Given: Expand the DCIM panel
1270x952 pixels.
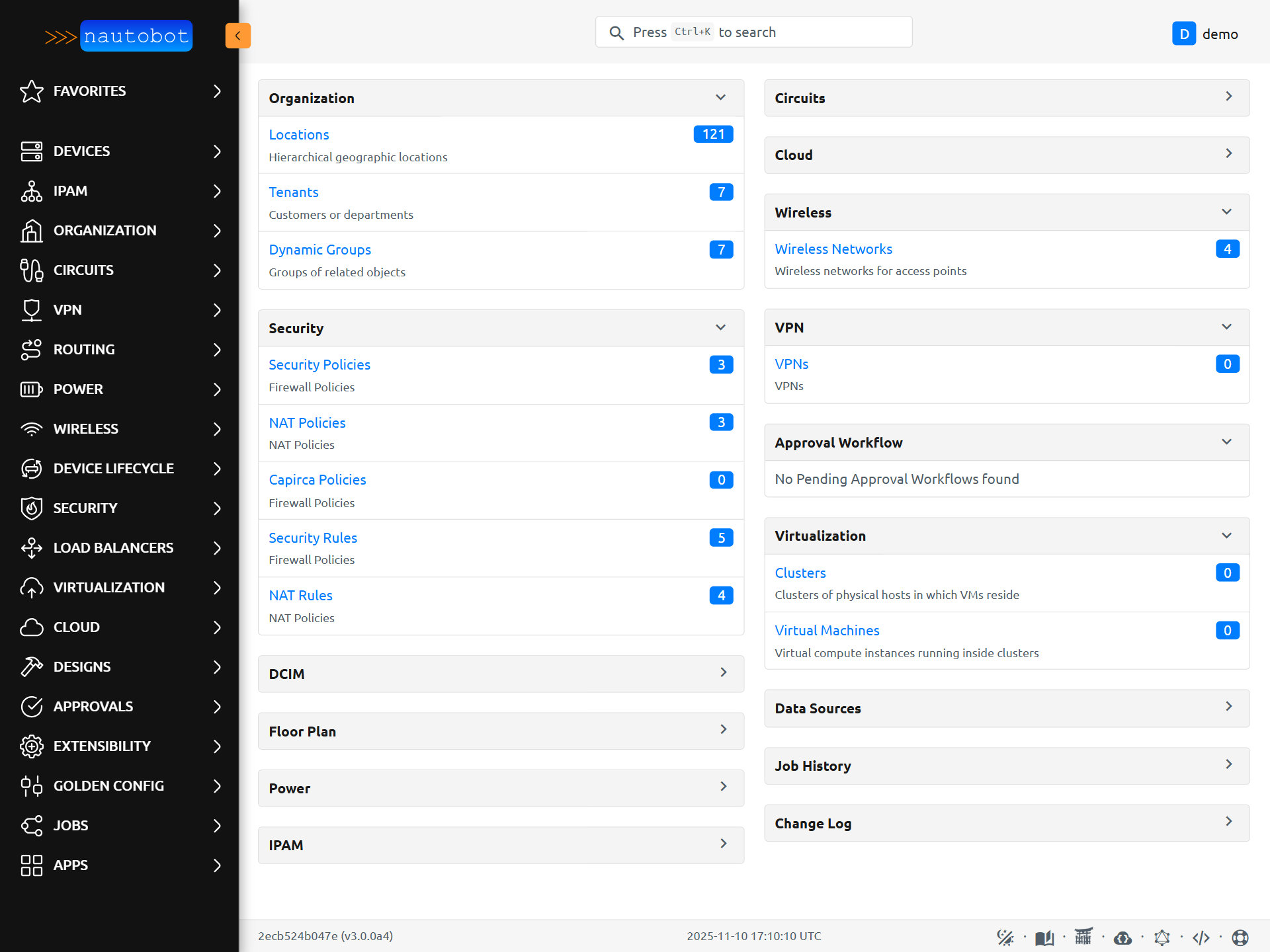Looking at the screenshot, I should (x=723, y=673).
